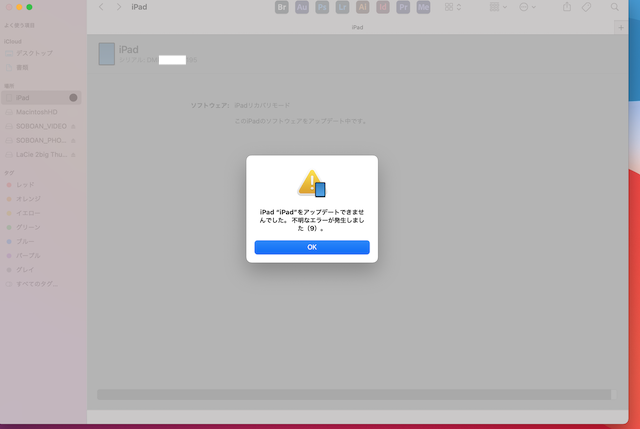Open SOBOAN_PHO... volume

(41, 140)
